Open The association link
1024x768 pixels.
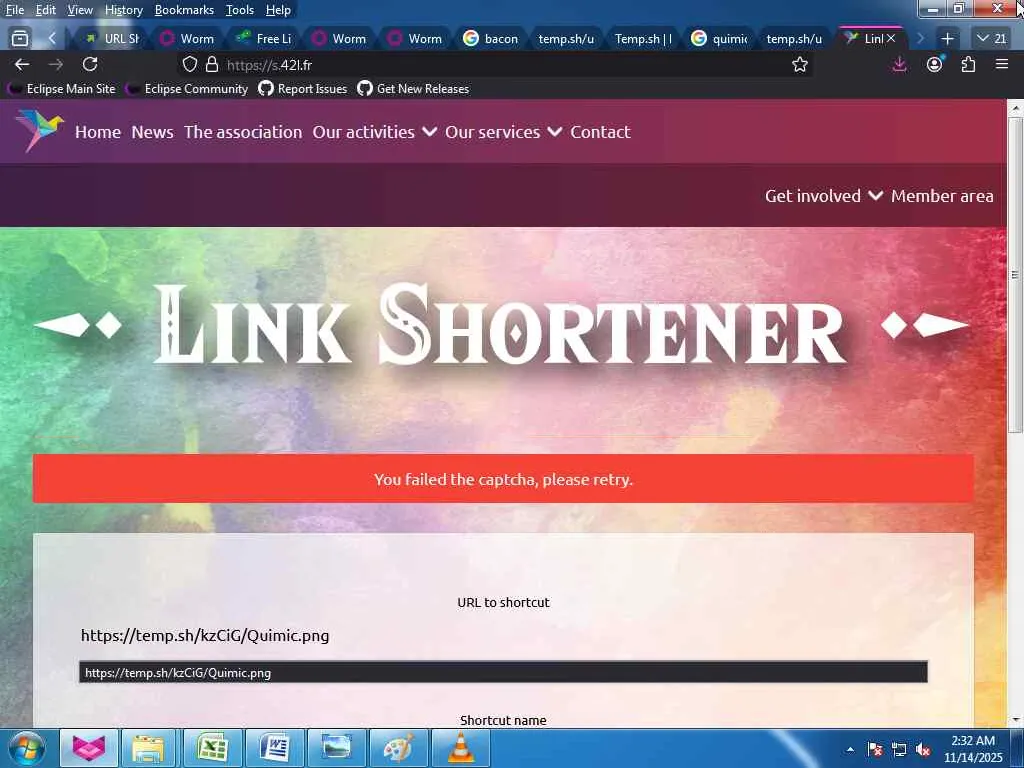pos(243,132)
